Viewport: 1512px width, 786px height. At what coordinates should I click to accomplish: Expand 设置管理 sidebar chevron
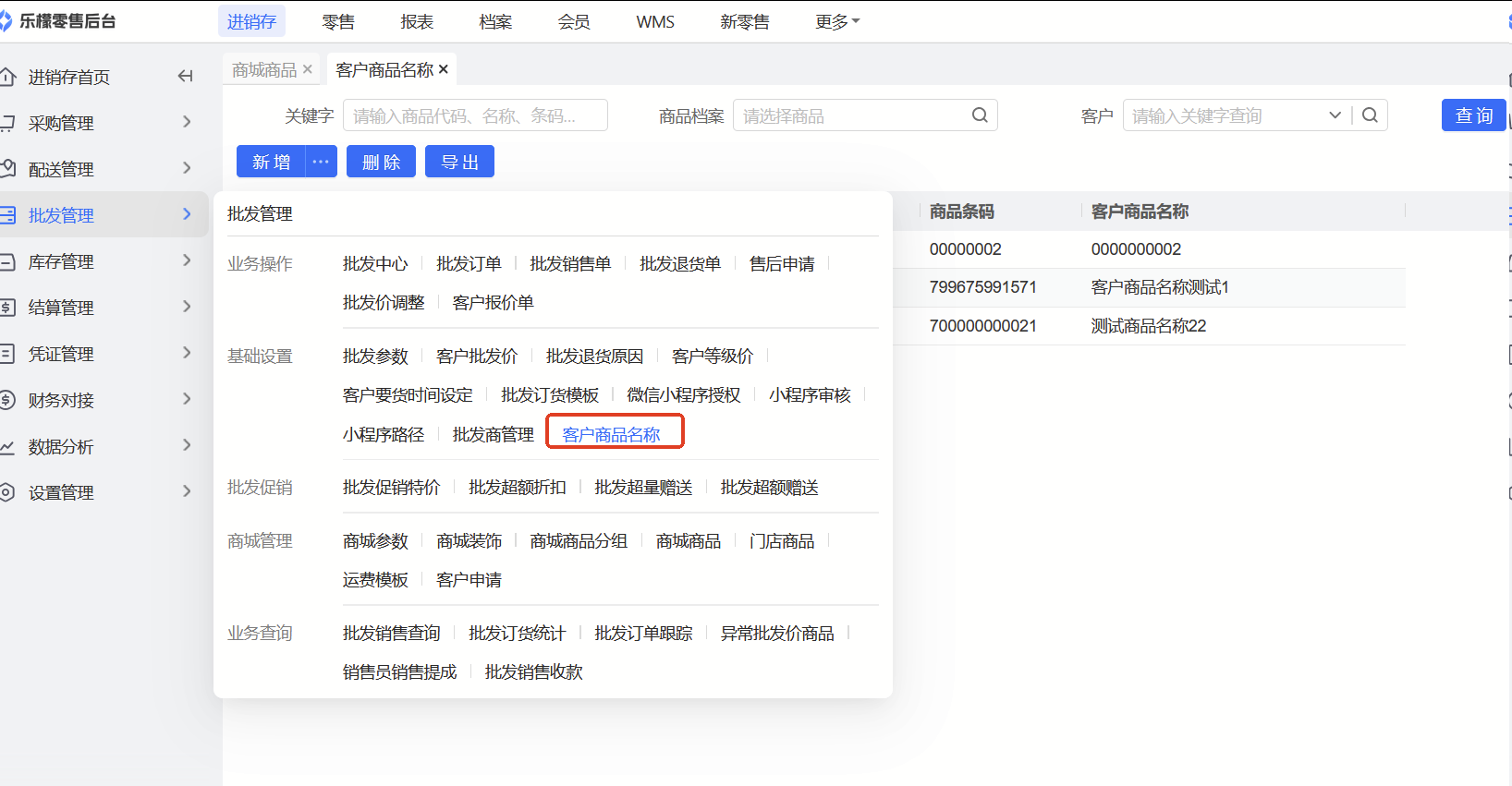187,491
